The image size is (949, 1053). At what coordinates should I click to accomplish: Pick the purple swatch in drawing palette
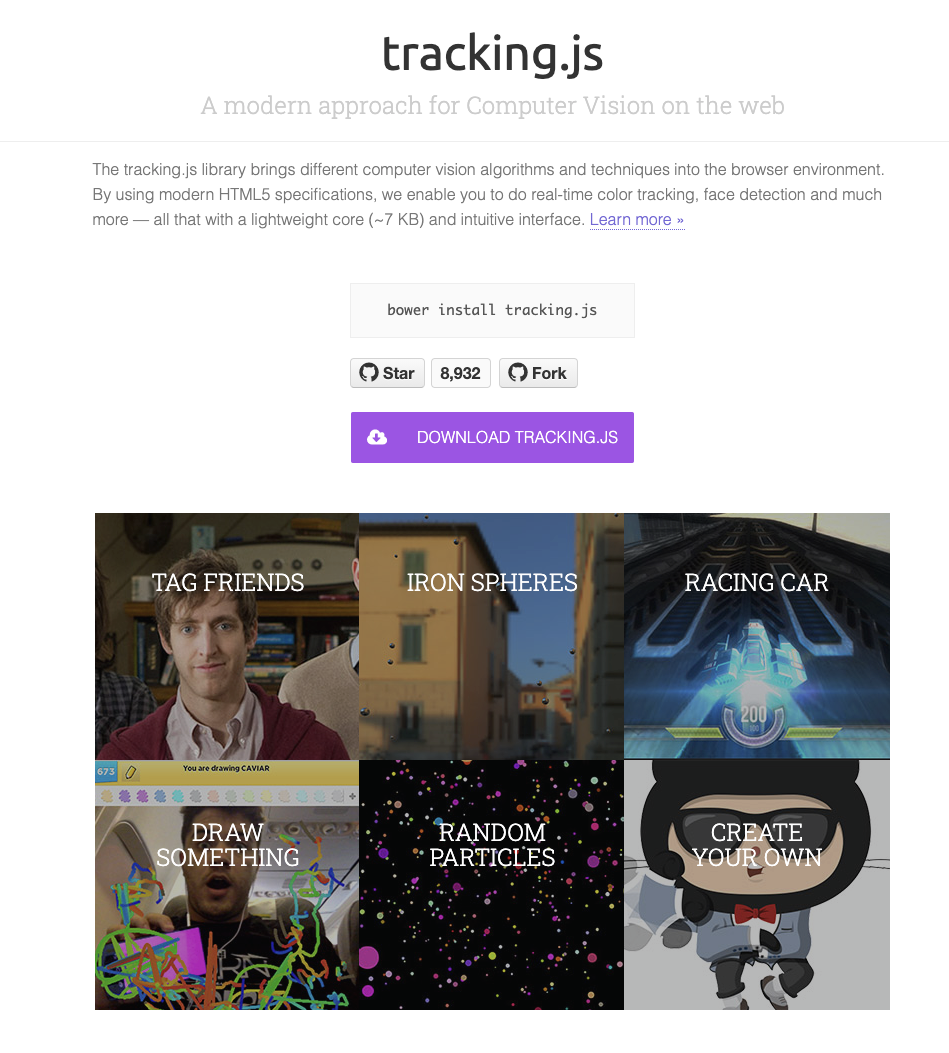click(x=125, y=796)
